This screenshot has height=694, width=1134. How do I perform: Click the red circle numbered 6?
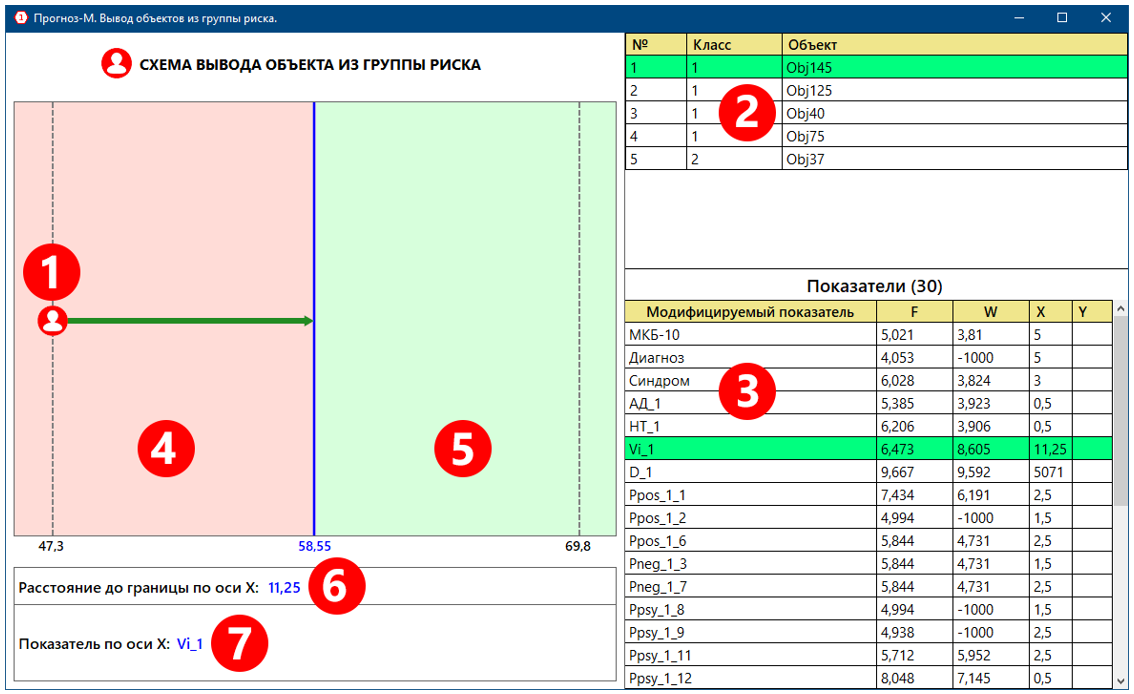(336, 587)
